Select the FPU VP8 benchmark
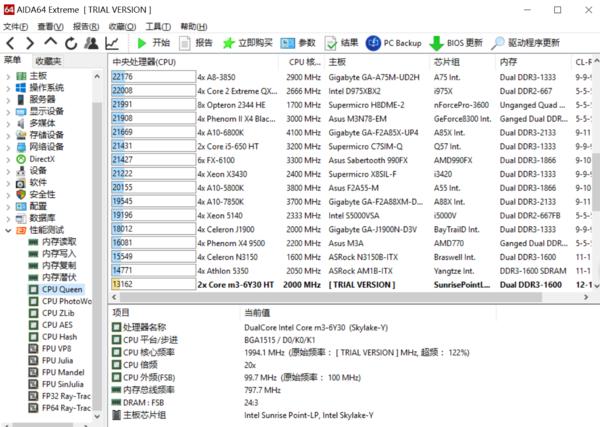Screen dimensions: 600x427 pyautogui.click(x=50, y=349)
